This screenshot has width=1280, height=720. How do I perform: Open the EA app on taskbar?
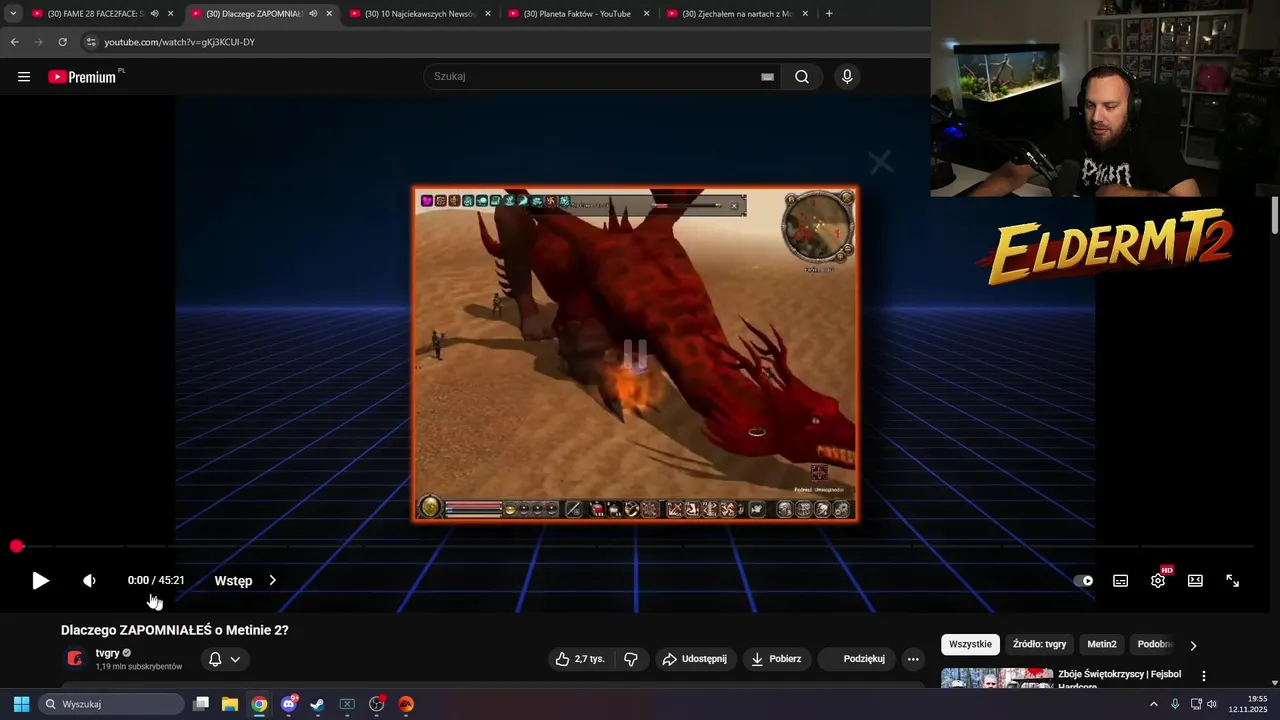(x=406, y=704)
